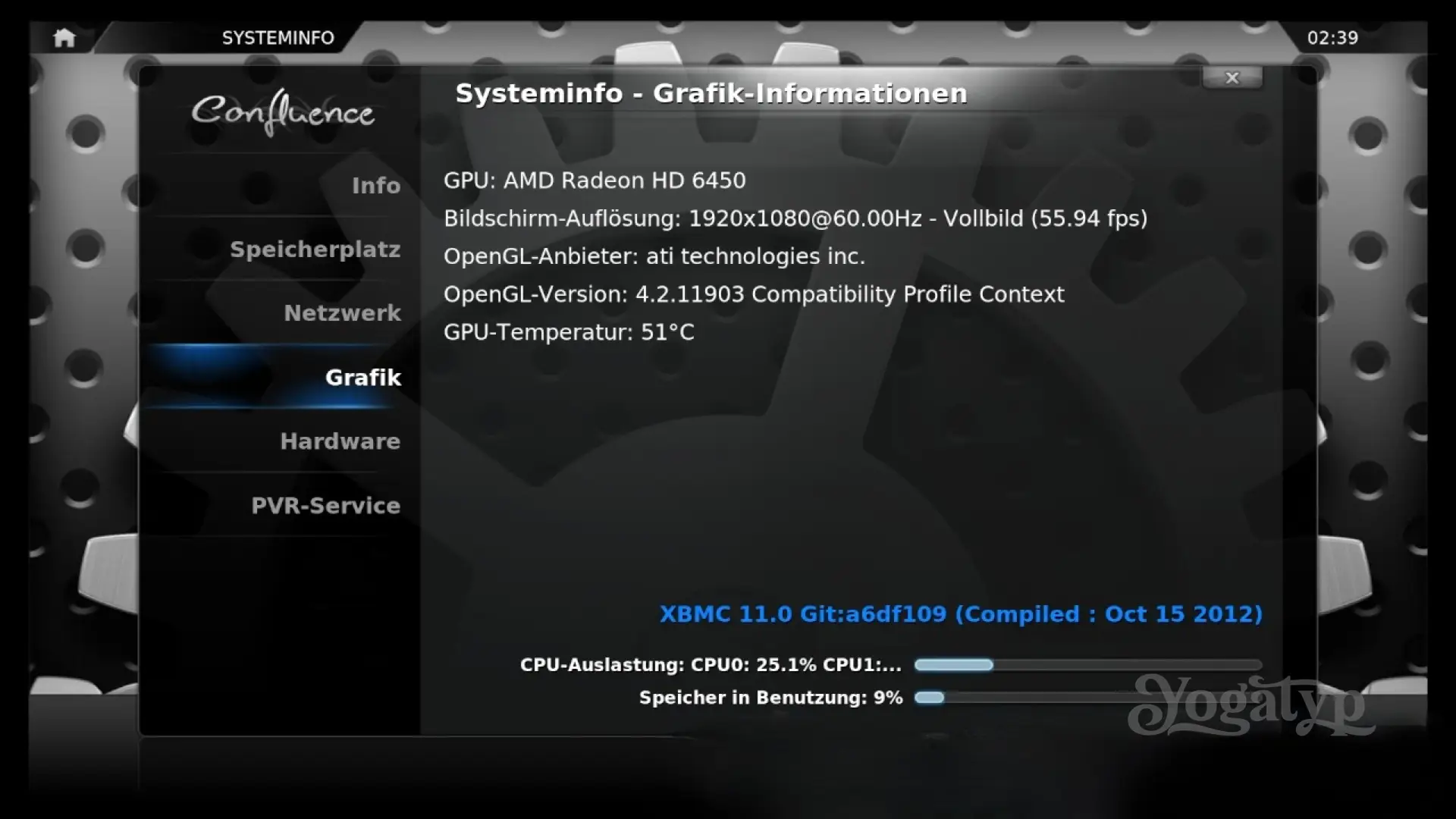The image size is (1456, 819).
Task: Click the Confluence skin logo
Action: point(282,112)
